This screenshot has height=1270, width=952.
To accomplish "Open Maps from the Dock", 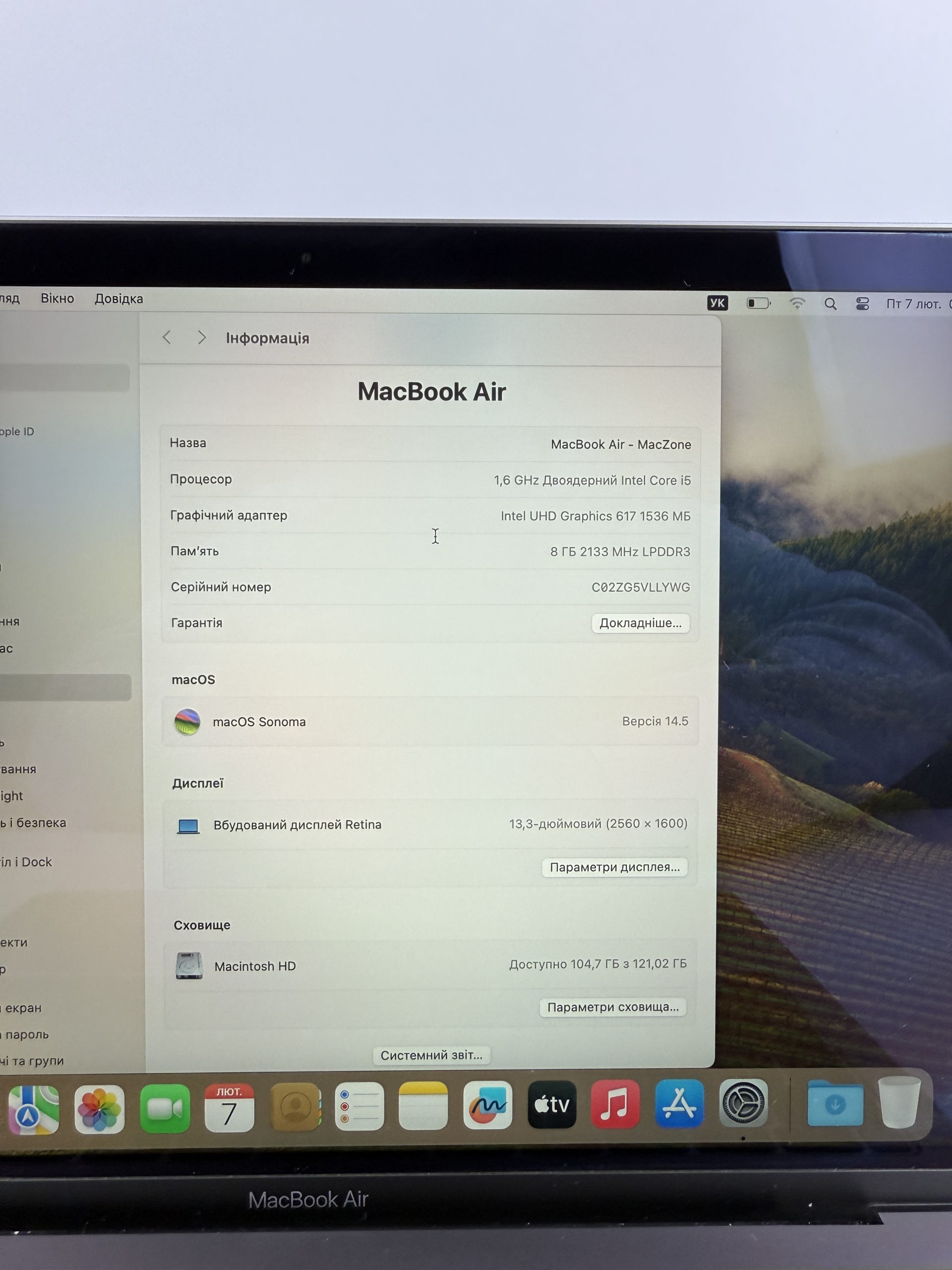I will pyautogui.click(x=33, y=1110).
